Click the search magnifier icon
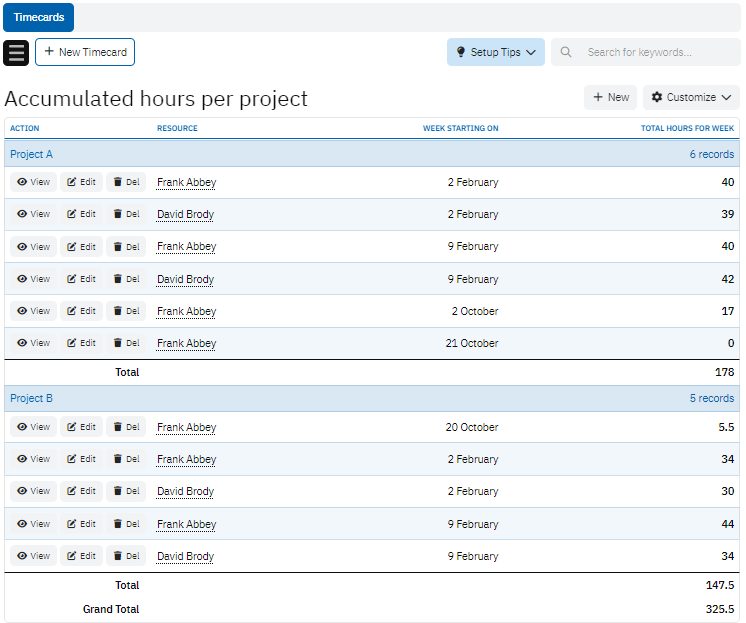Screen dimensions: 746x623 (567, 52)
